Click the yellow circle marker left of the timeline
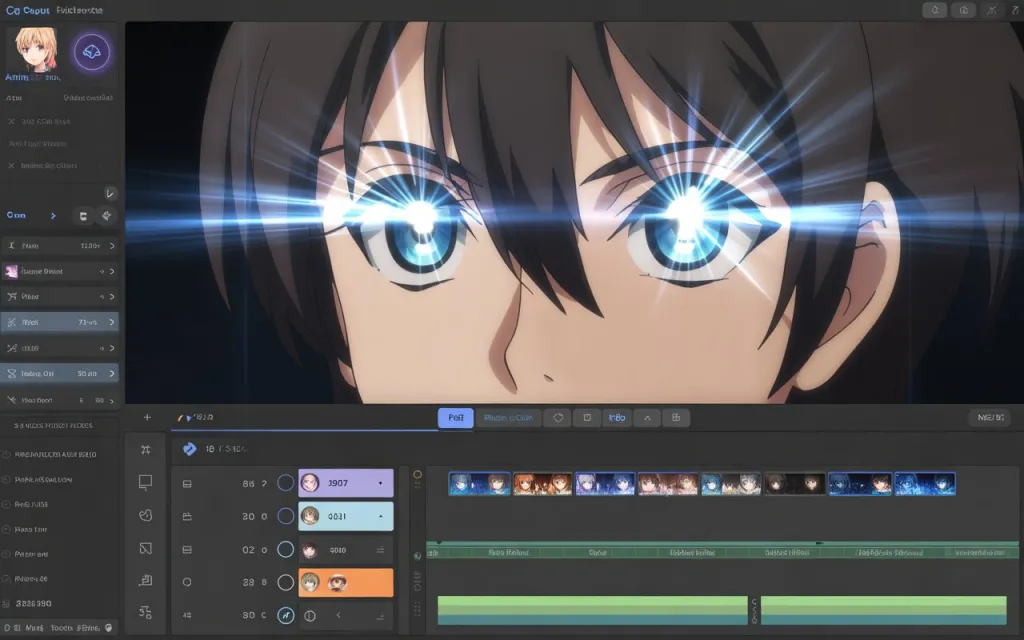Screen dimensions: 1024x640 pyautogui.click(x=417, y=475)
